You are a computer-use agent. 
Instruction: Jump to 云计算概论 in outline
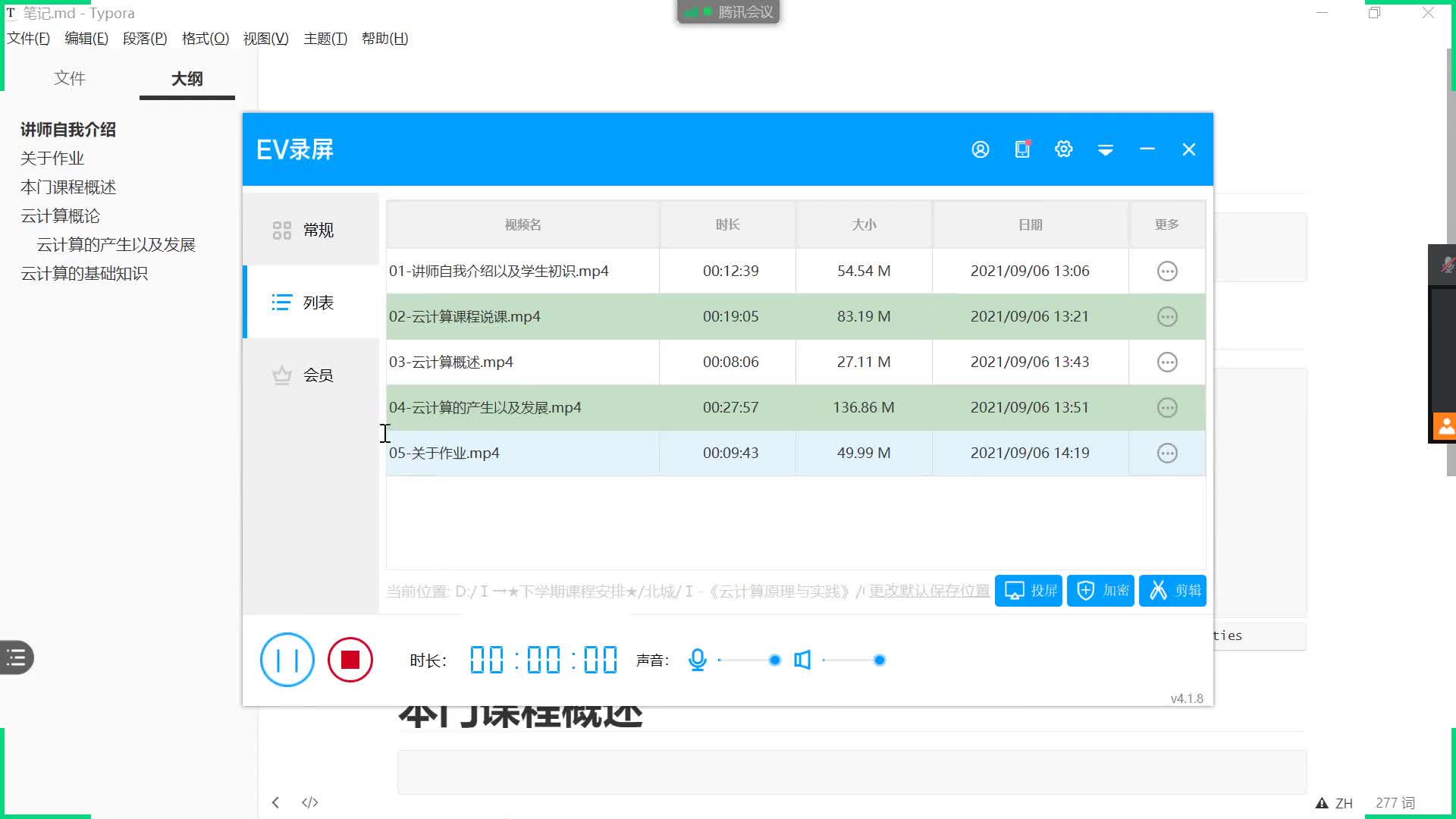click(x=61, y=216)
